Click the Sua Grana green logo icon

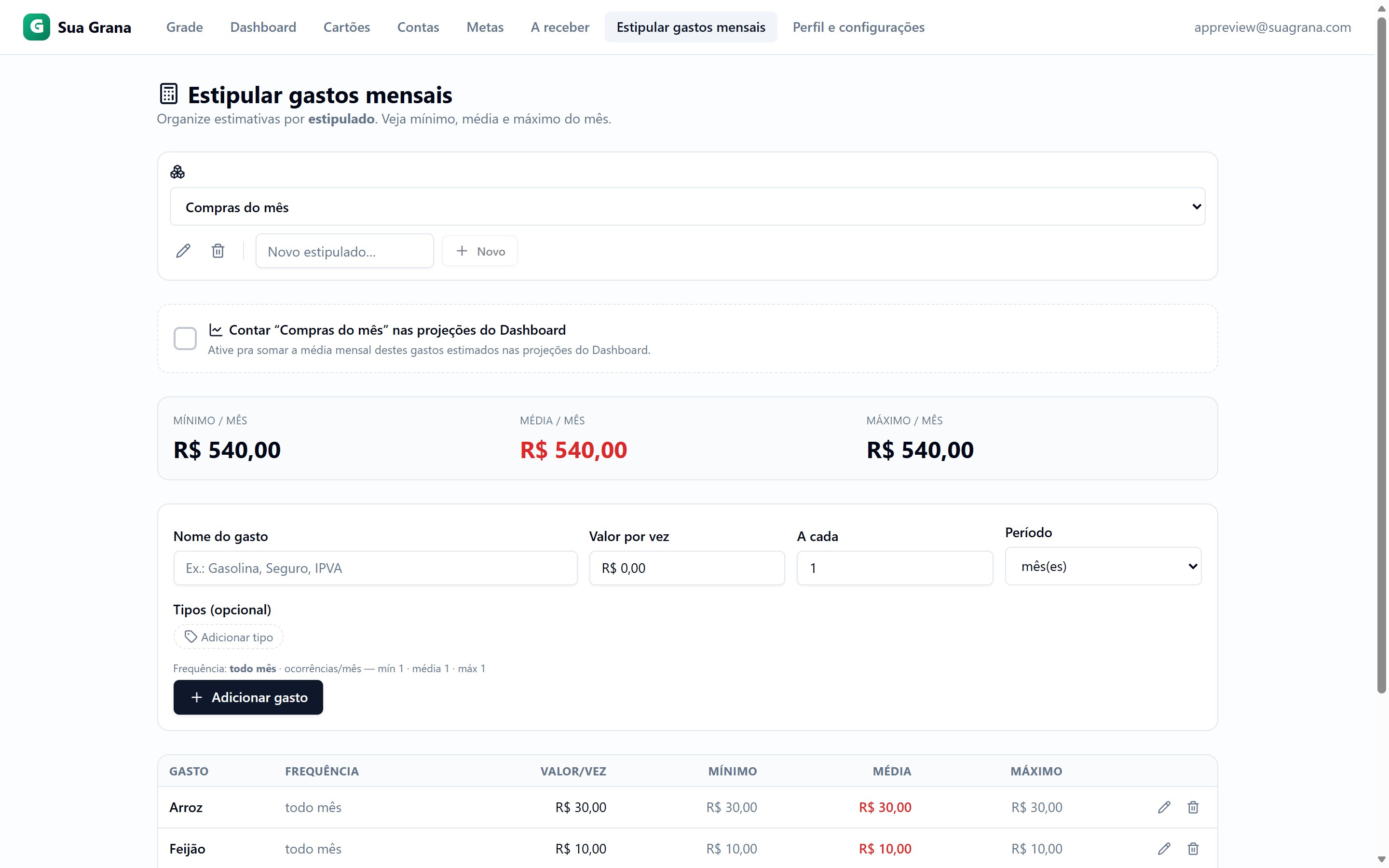[36, 27]
